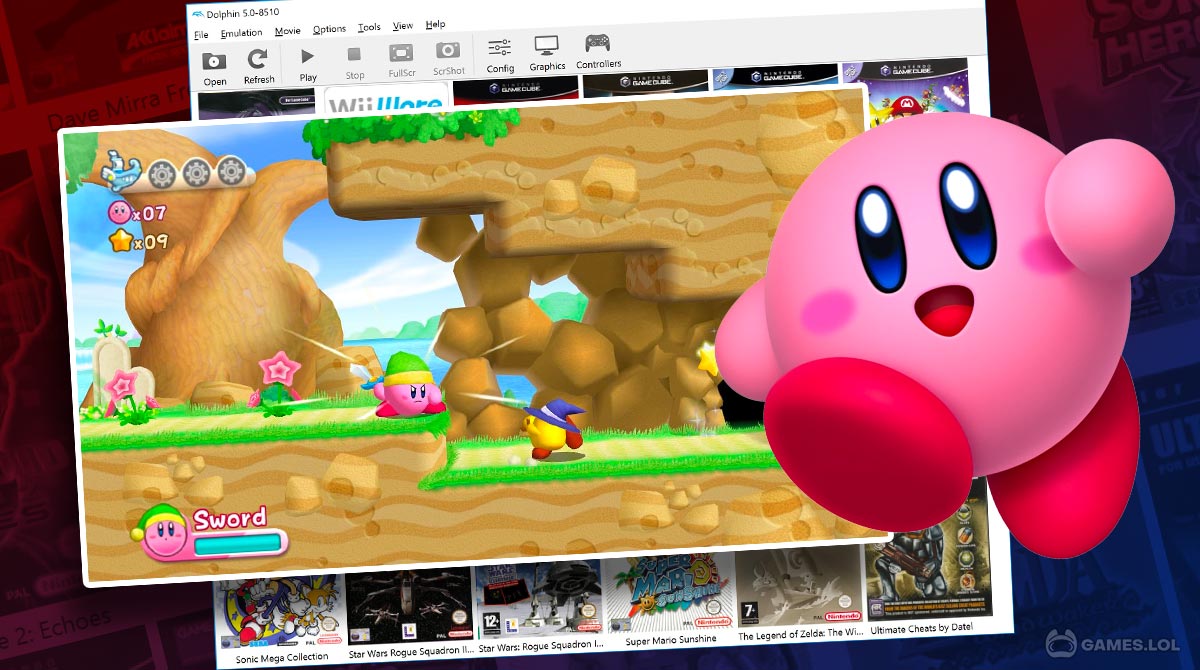Open the Options menu

pyautogui.click(x=329, y=30)
